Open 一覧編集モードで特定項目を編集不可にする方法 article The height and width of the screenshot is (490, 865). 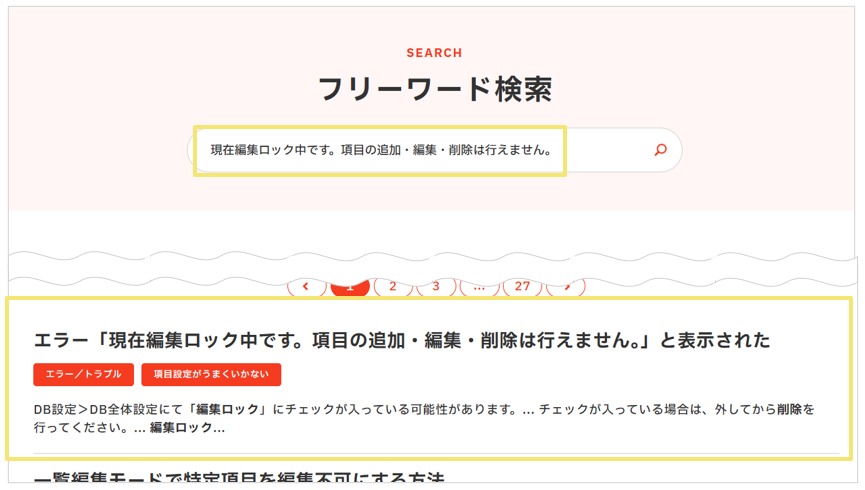pos(238,480)
